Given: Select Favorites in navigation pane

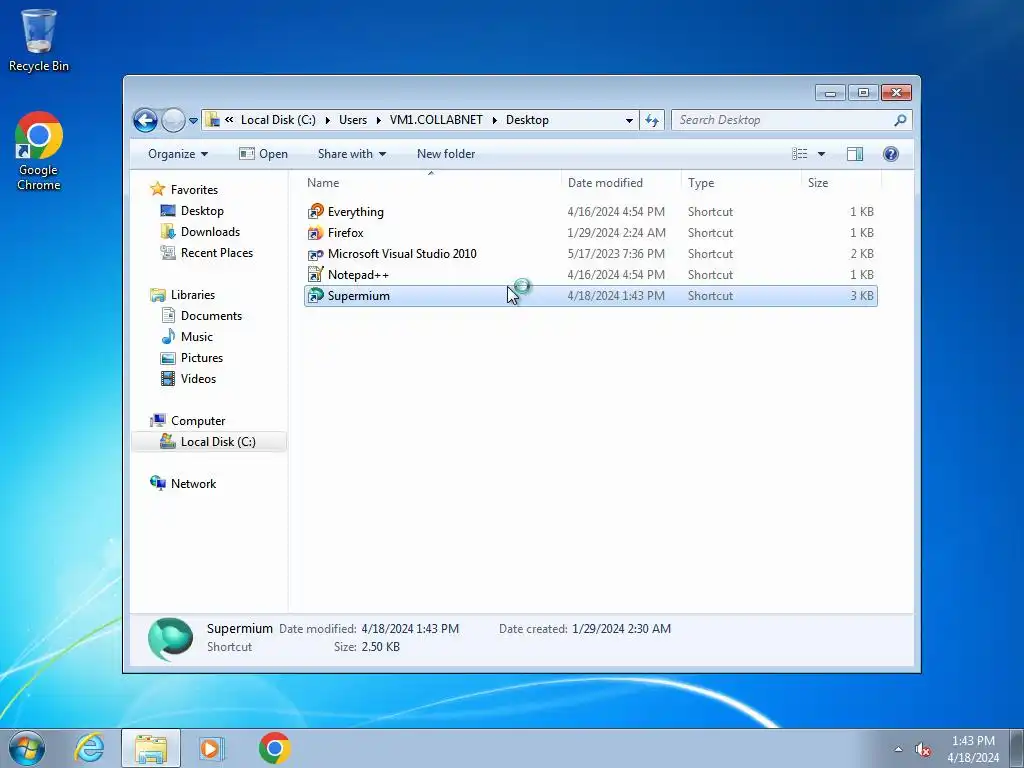Looking at the screenshot, I should point(194,190).
